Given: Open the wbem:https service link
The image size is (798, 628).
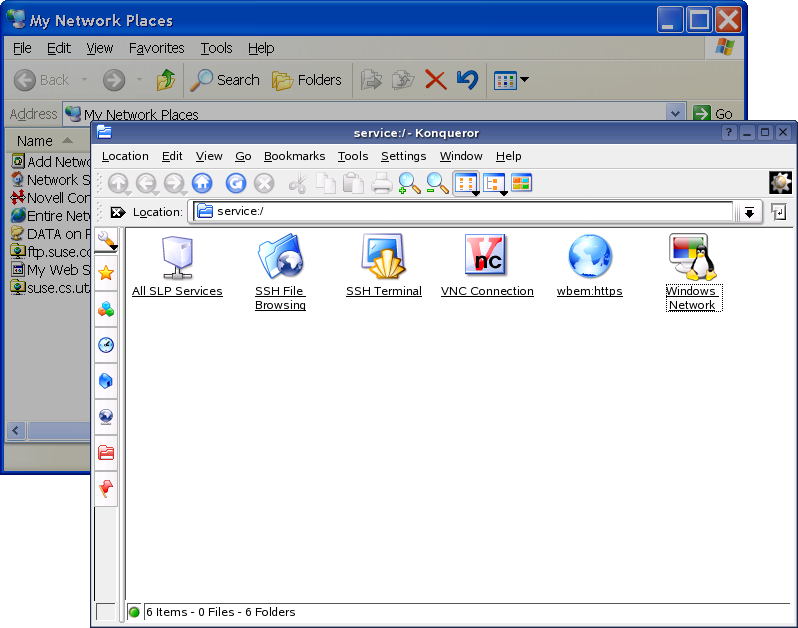Looking at the screenshot, I should pos(590,257).
